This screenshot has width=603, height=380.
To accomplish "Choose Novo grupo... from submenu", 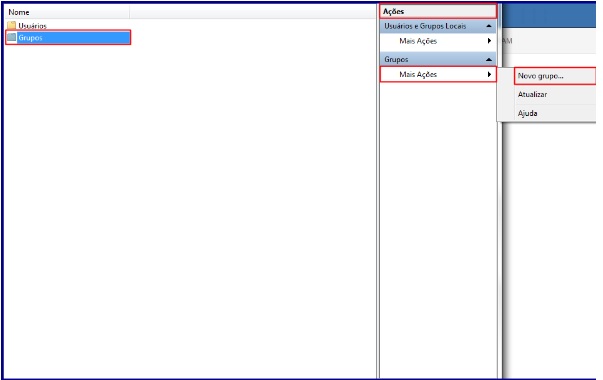I will pyautogui.click(x=555, y=76).
